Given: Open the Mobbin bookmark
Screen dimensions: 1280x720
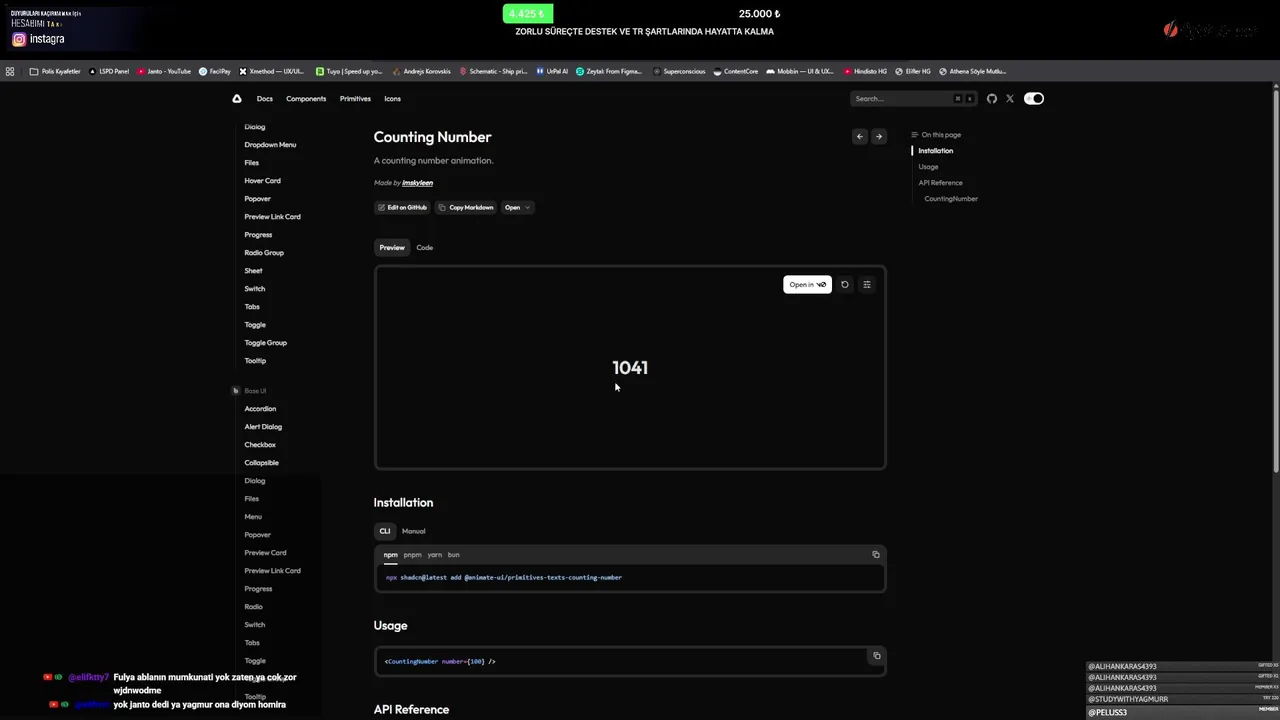Looking at the screenshot, I should pos(800,71).
